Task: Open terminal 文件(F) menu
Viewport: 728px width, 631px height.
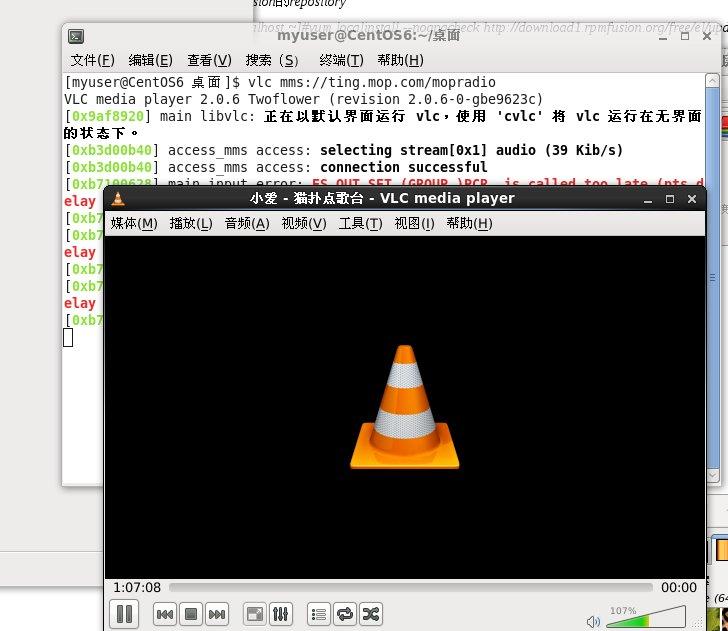Action: coord(92,60)
